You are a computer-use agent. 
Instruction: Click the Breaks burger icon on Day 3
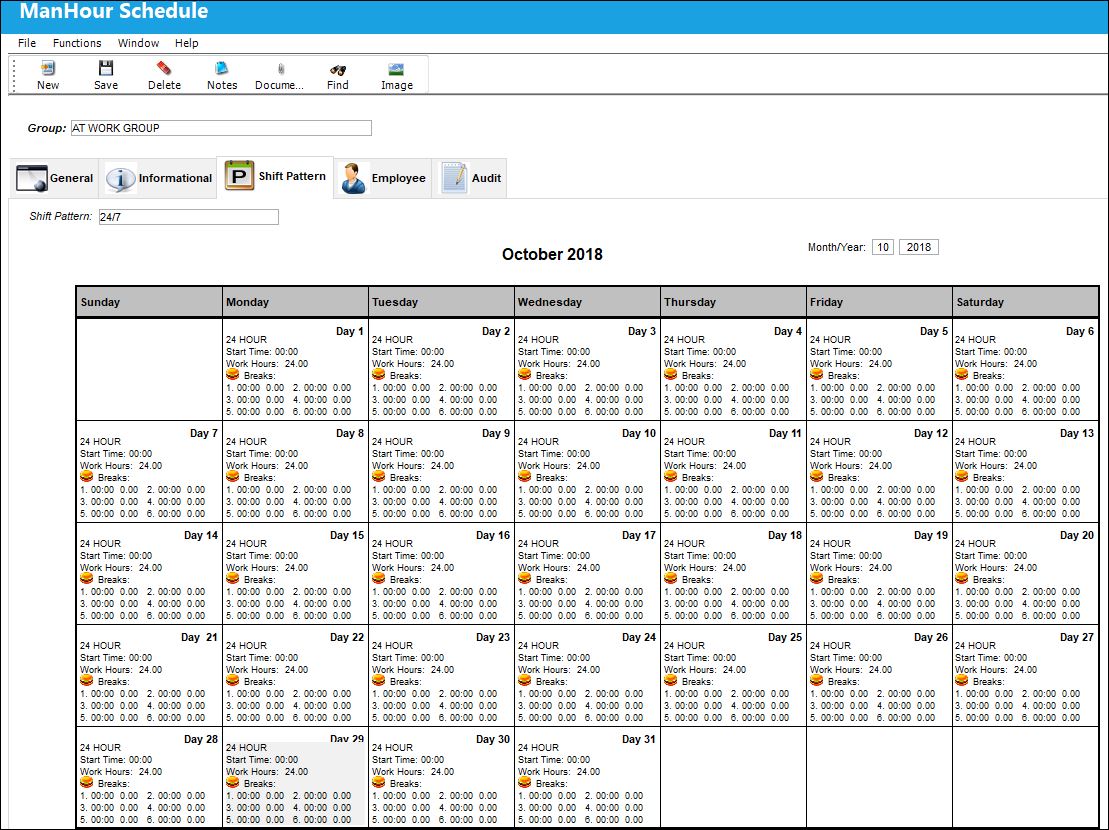524,375
